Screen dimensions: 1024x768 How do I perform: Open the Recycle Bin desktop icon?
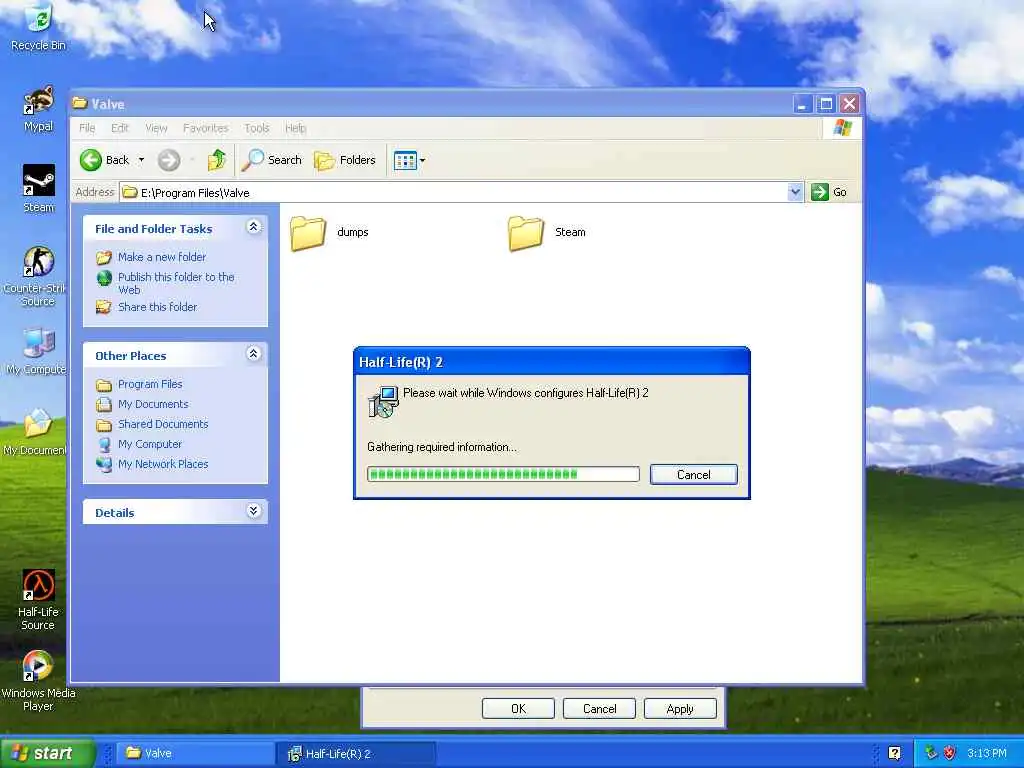[39, 26]
